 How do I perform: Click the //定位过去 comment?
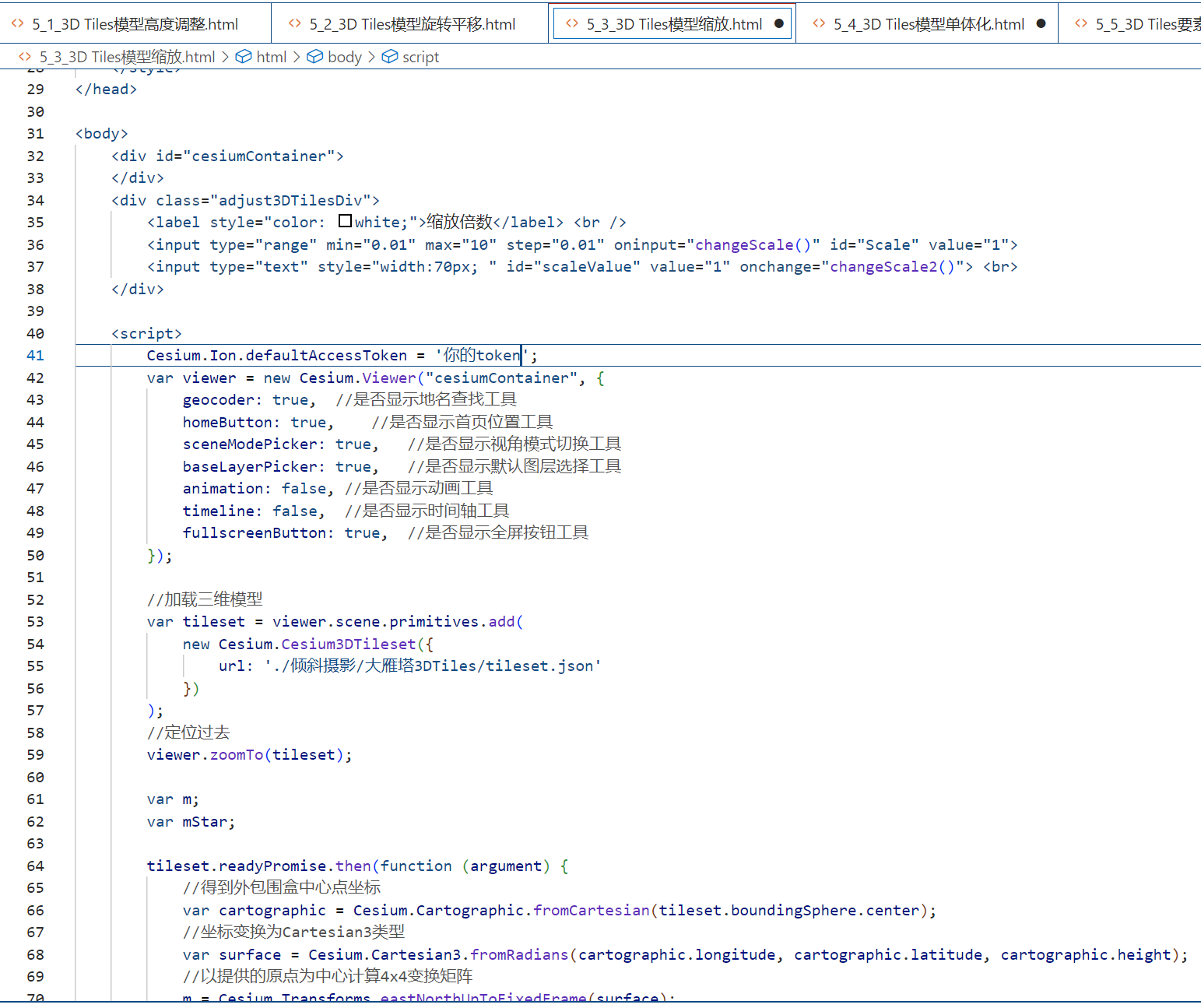188,732
